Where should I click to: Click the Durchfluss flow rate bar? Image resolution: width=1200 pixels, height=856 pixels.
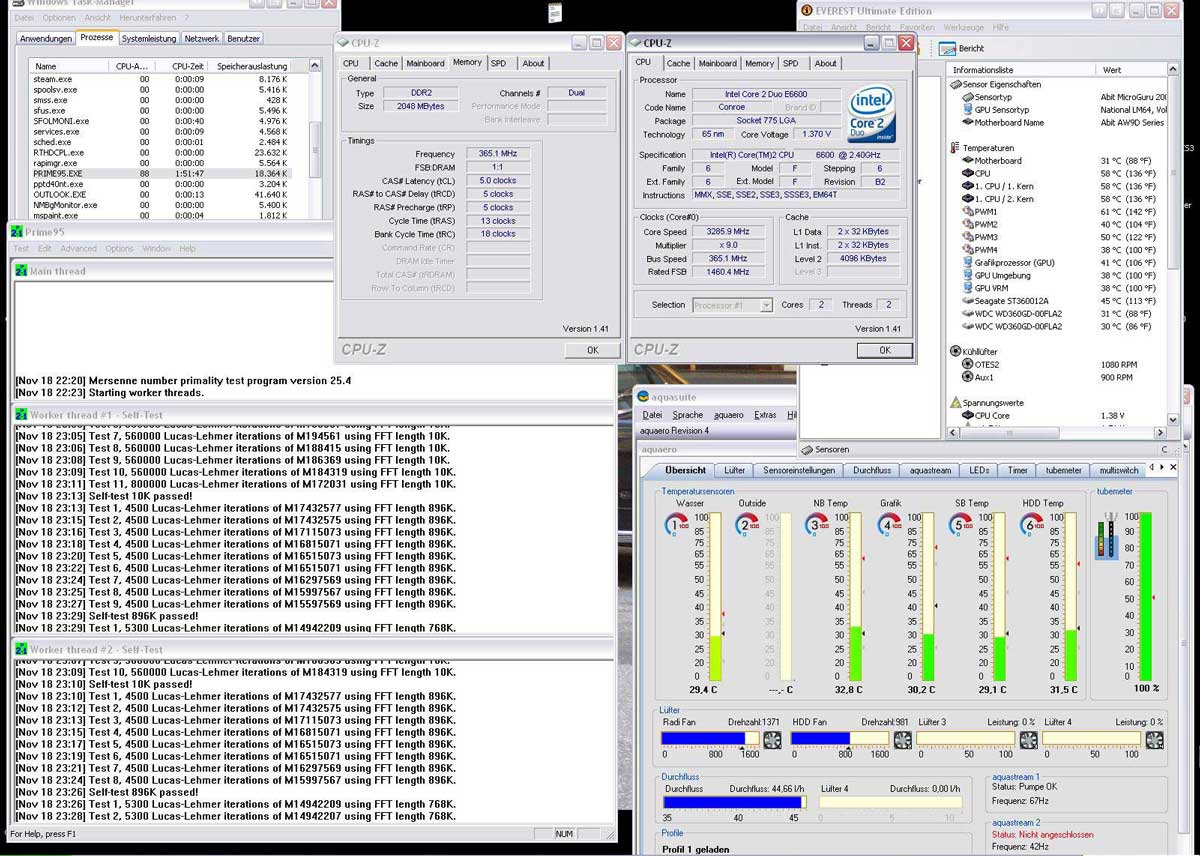coord(734,802)
